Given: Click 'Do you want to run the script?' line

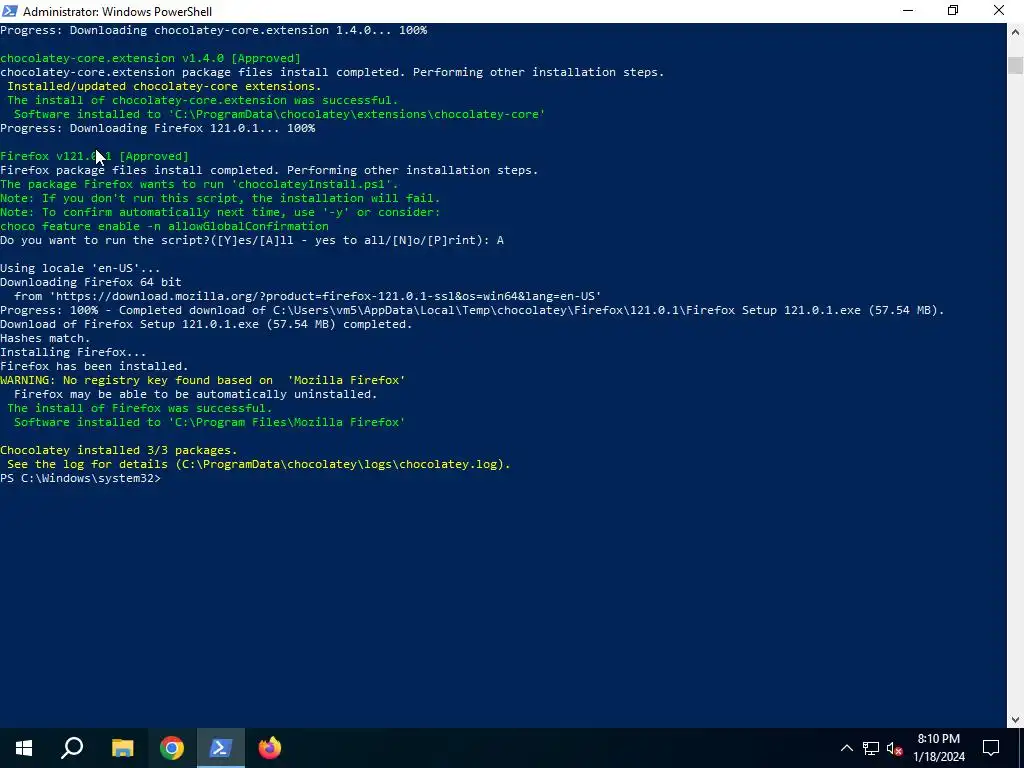Looking at the screenshot, I should click(x=252, y=240).
